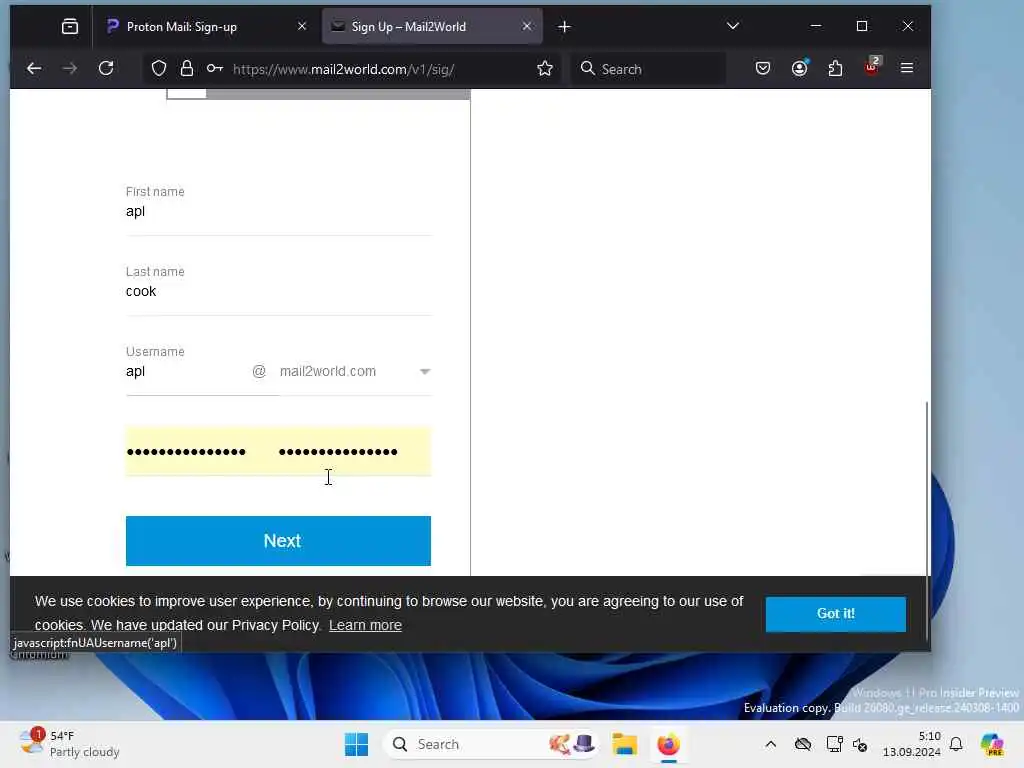Close the Sign Up – Mail2World tab
The width and height of the screenshot is (1024, 768).
[x=527, y=26]
